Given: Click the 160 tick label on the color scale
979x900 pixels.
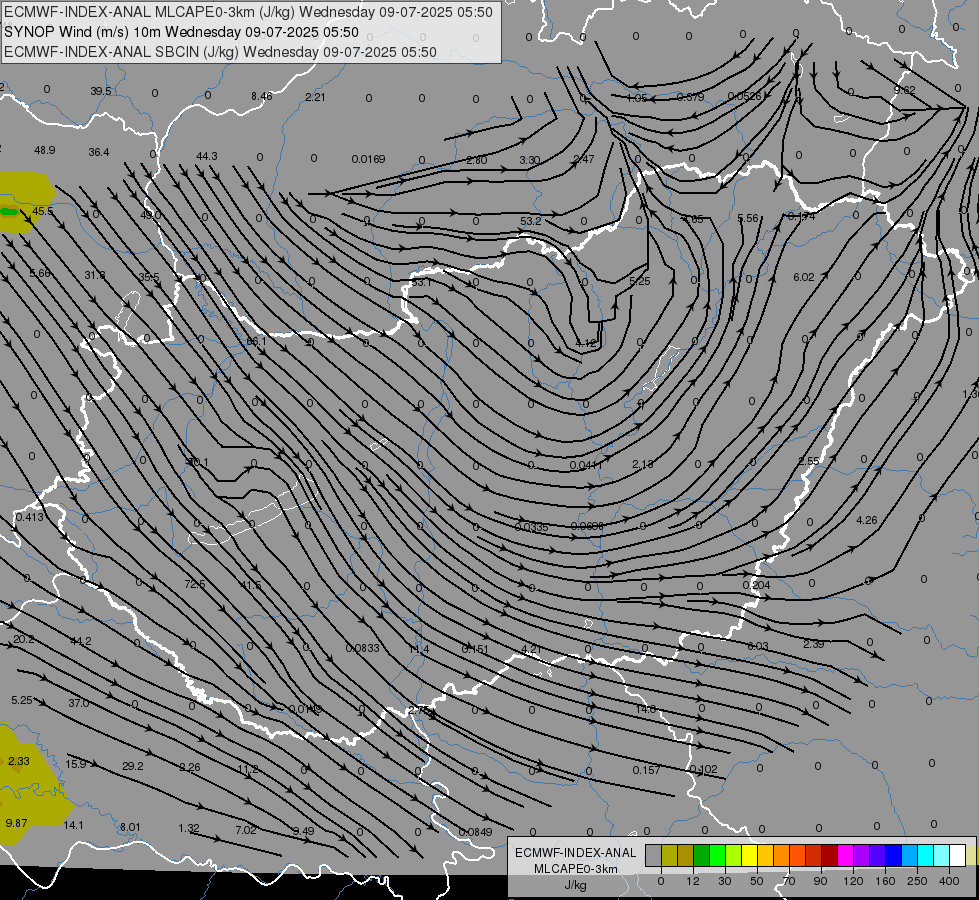Looking at the screenshot, I should click(x=885, y=881).
